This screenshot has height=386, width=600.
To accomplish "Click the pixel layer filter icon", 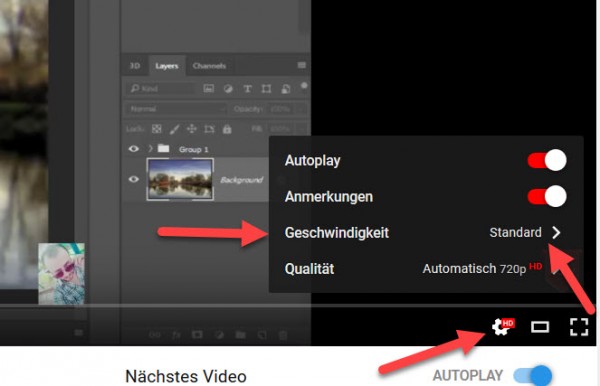I will (x=209, y=89).
